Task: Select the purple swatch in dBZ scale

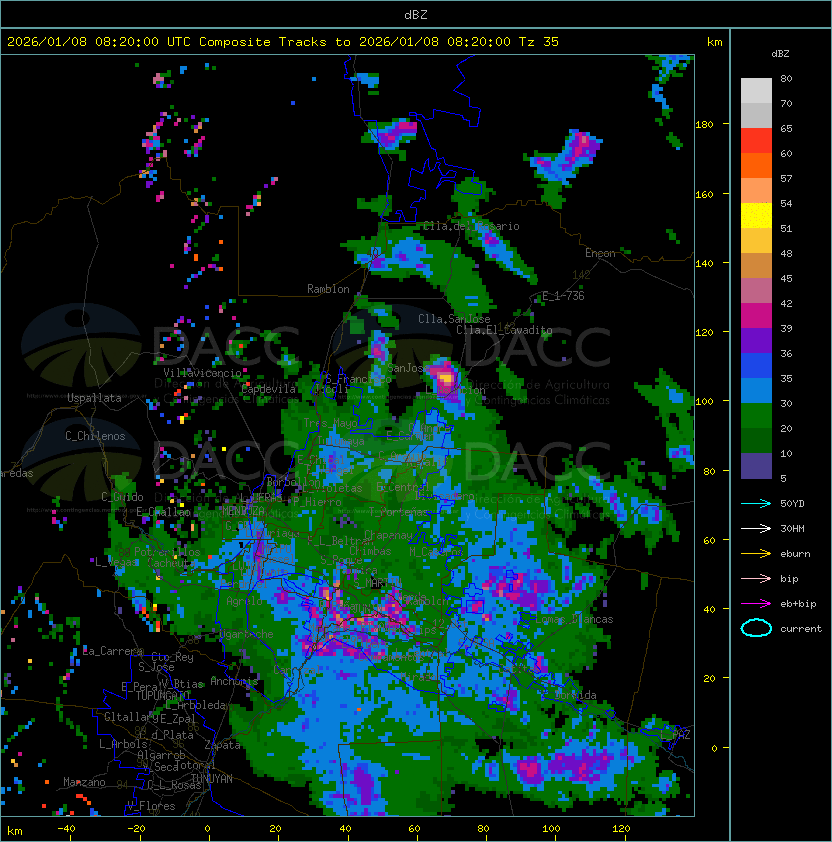Action: [x=756, y=340]
